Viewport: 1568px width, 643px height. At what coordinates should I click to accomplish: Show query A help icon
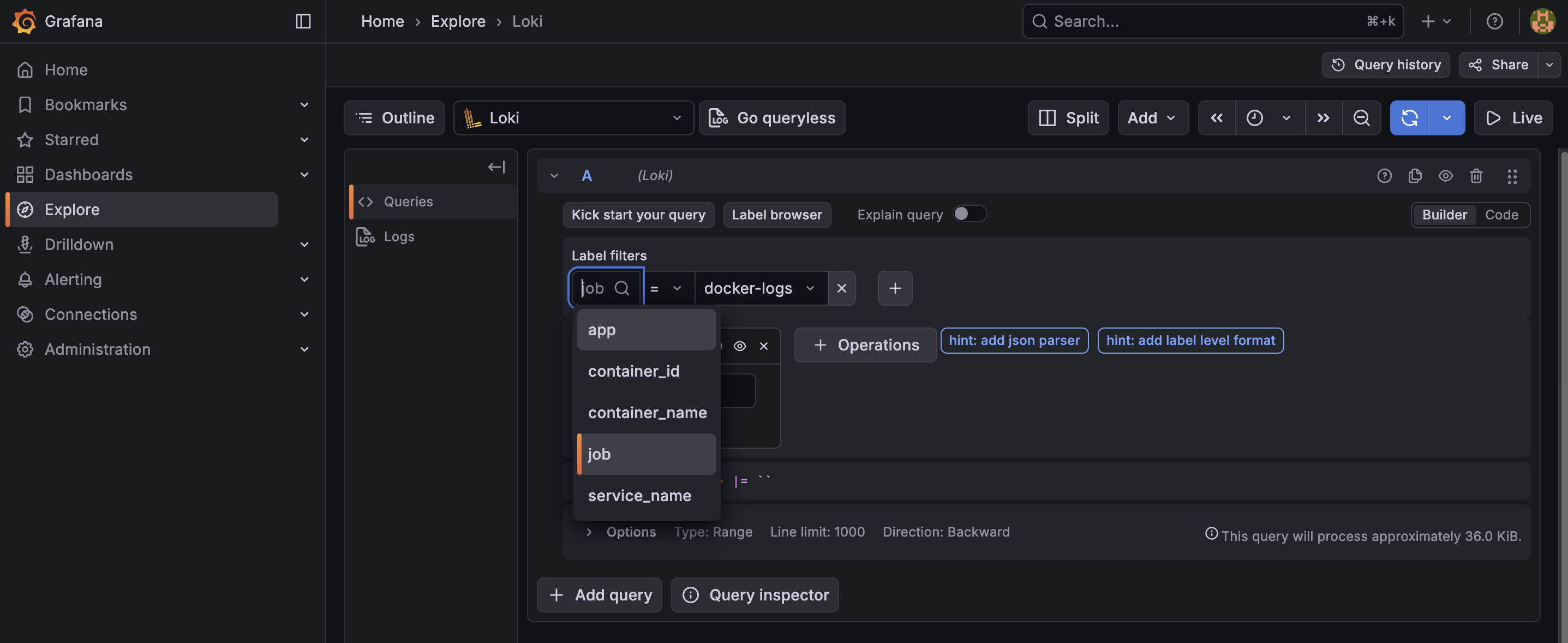pyautogui.click(x=1384, y=176)
